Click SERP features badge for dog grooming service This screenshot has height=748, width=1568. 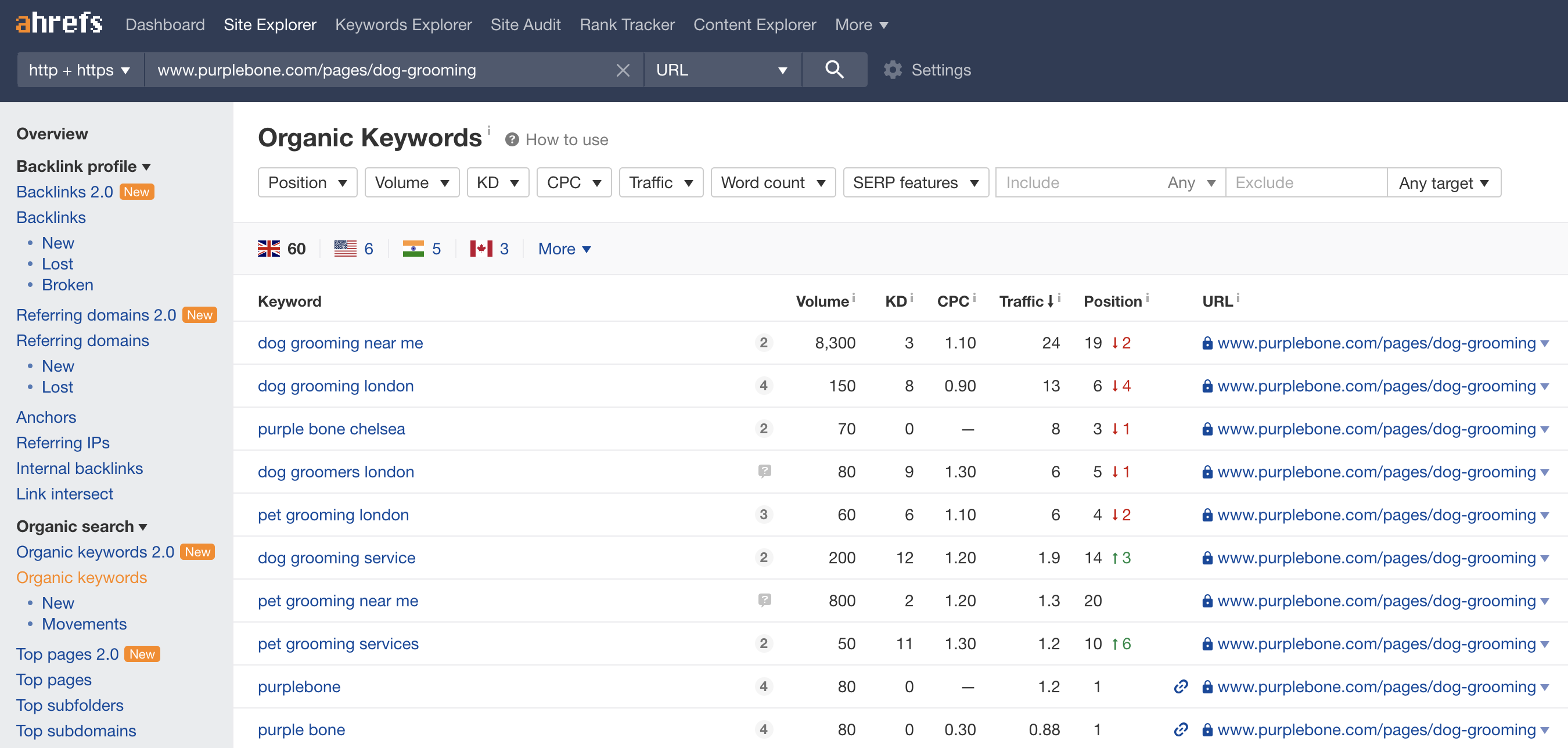pyautogui.click(x=763, y=558)
